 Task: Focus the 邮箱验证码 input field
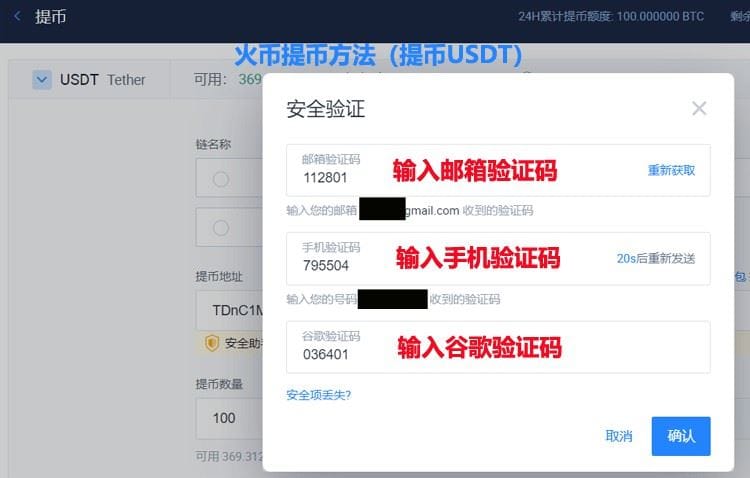click(x=498, y=170)
